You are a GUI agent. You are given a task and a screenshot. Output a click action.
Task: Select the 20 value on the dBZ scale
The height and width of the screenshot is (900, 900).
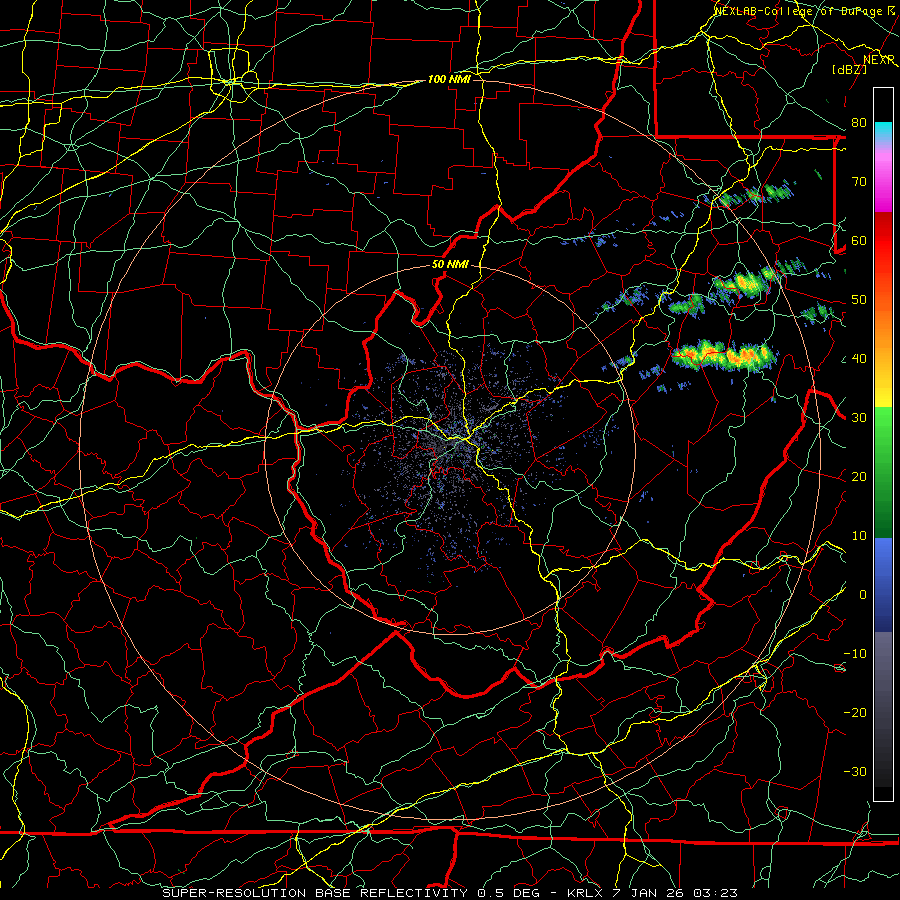point(859,477)
